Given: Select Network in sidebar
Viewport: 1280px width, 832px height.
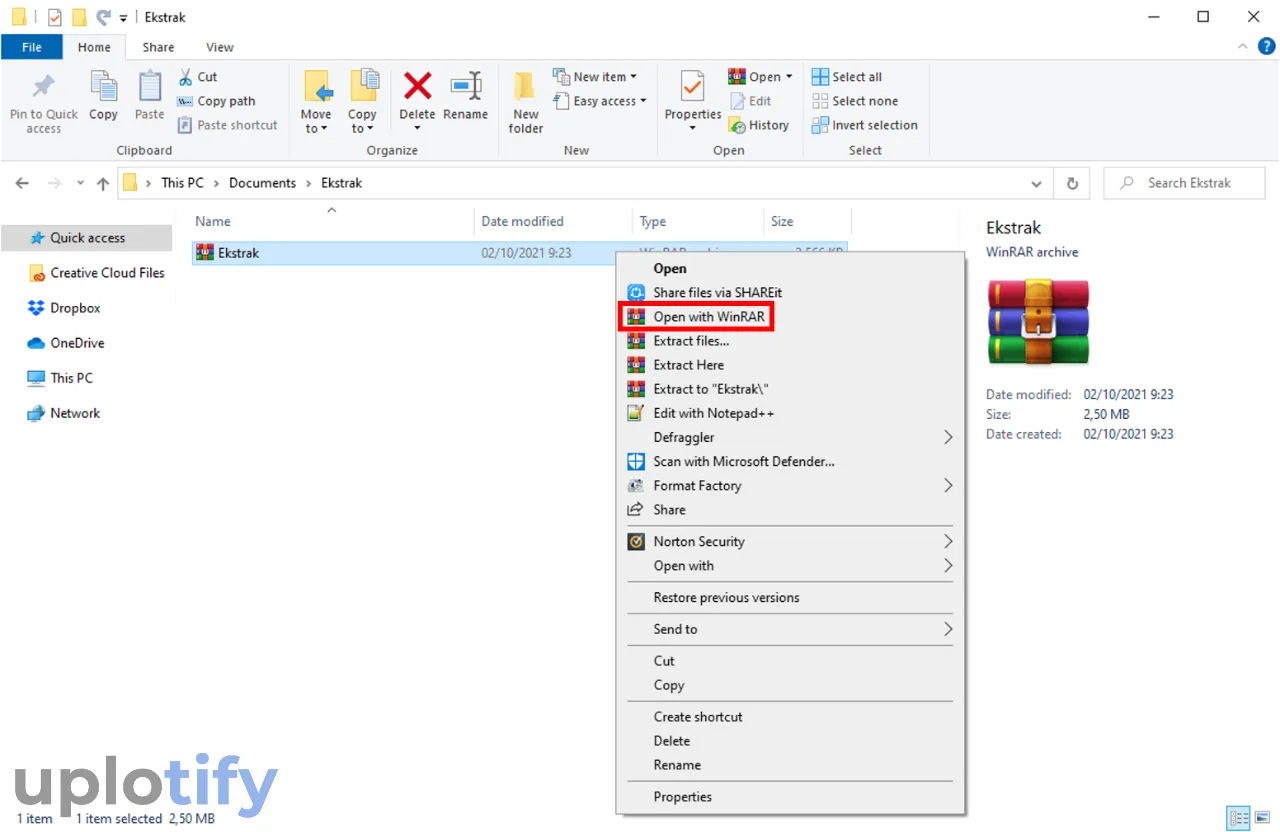Looking at the screenshot, I should click(x=64, y=413).
